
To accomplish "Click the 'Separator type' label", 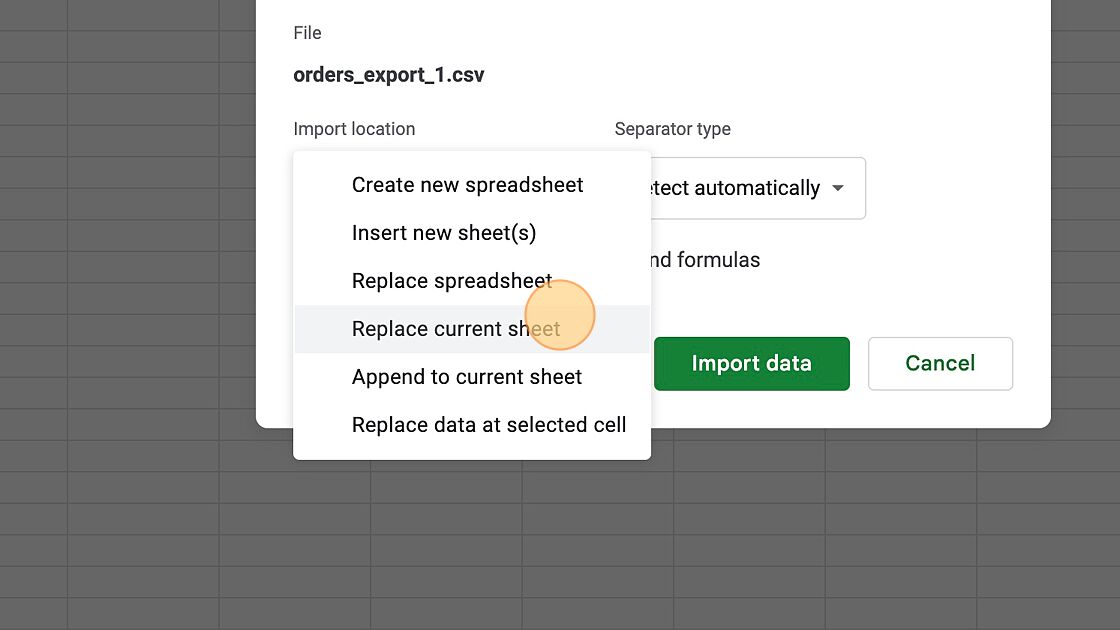I will pyautogui.click(x=672, y=129).
